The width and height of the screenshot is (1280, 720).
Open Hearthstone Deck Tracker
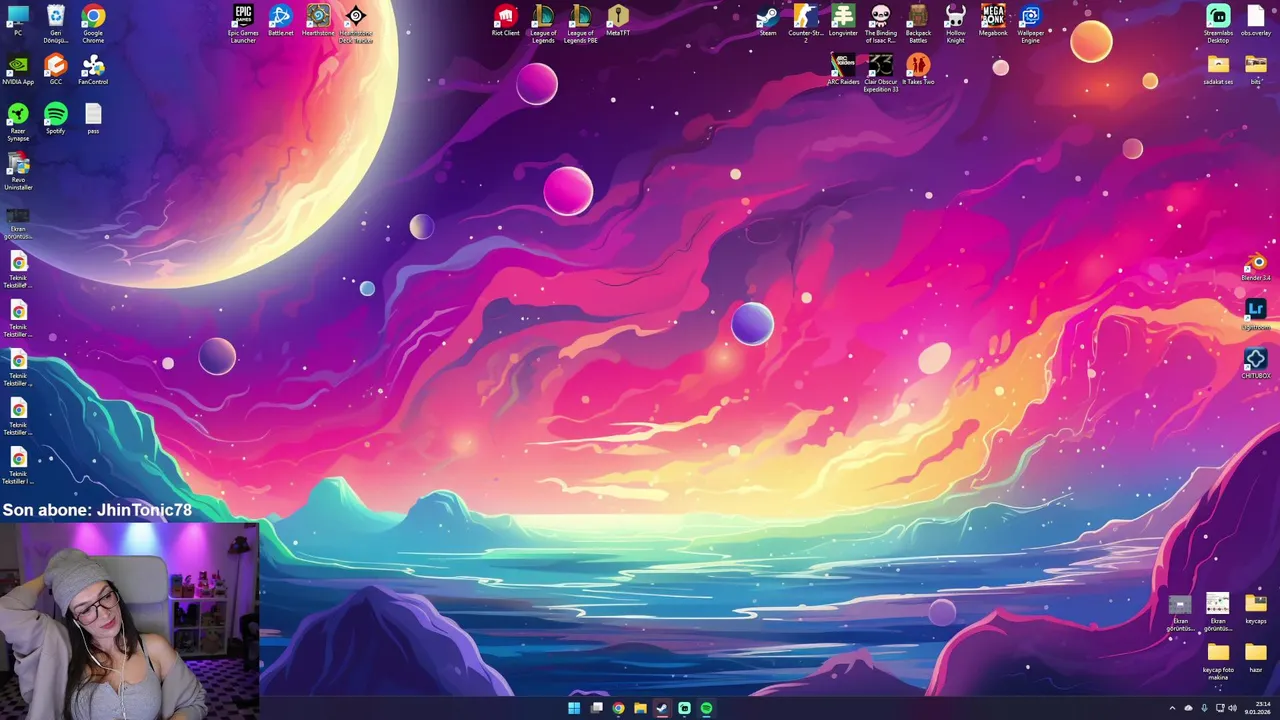(x=356, y=23)
